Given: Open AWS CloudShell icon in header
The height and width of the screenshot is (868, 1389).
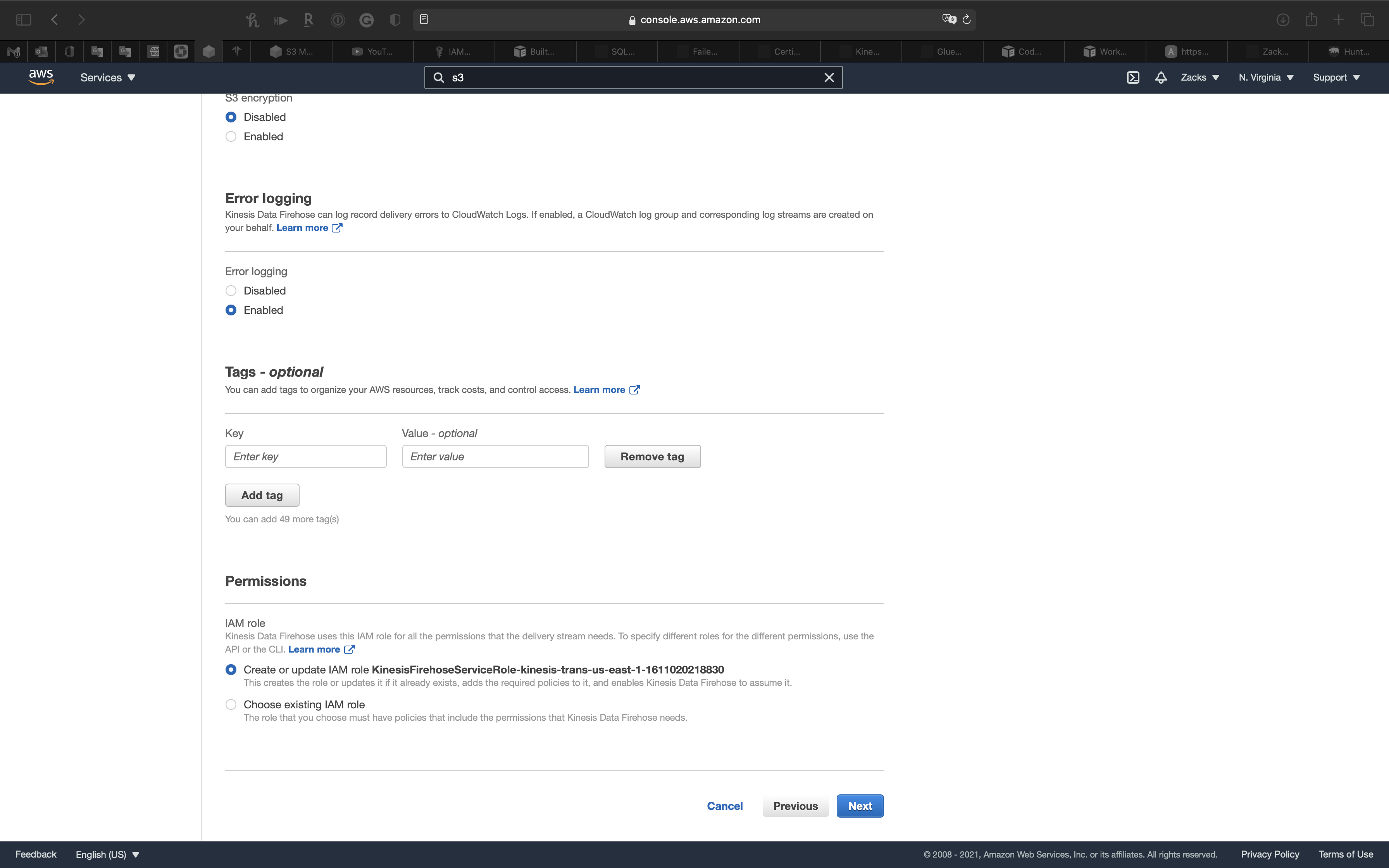Looking at the screenshot, I should [x=1132, y=77].
